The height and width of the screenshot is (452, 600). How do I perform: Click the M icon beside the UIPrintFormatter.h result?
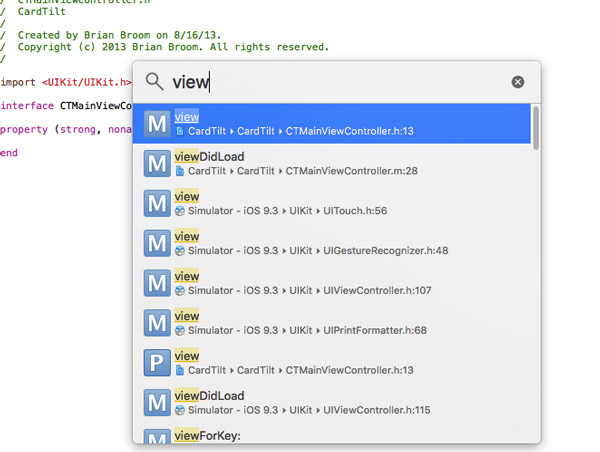(x=157, y=323)
